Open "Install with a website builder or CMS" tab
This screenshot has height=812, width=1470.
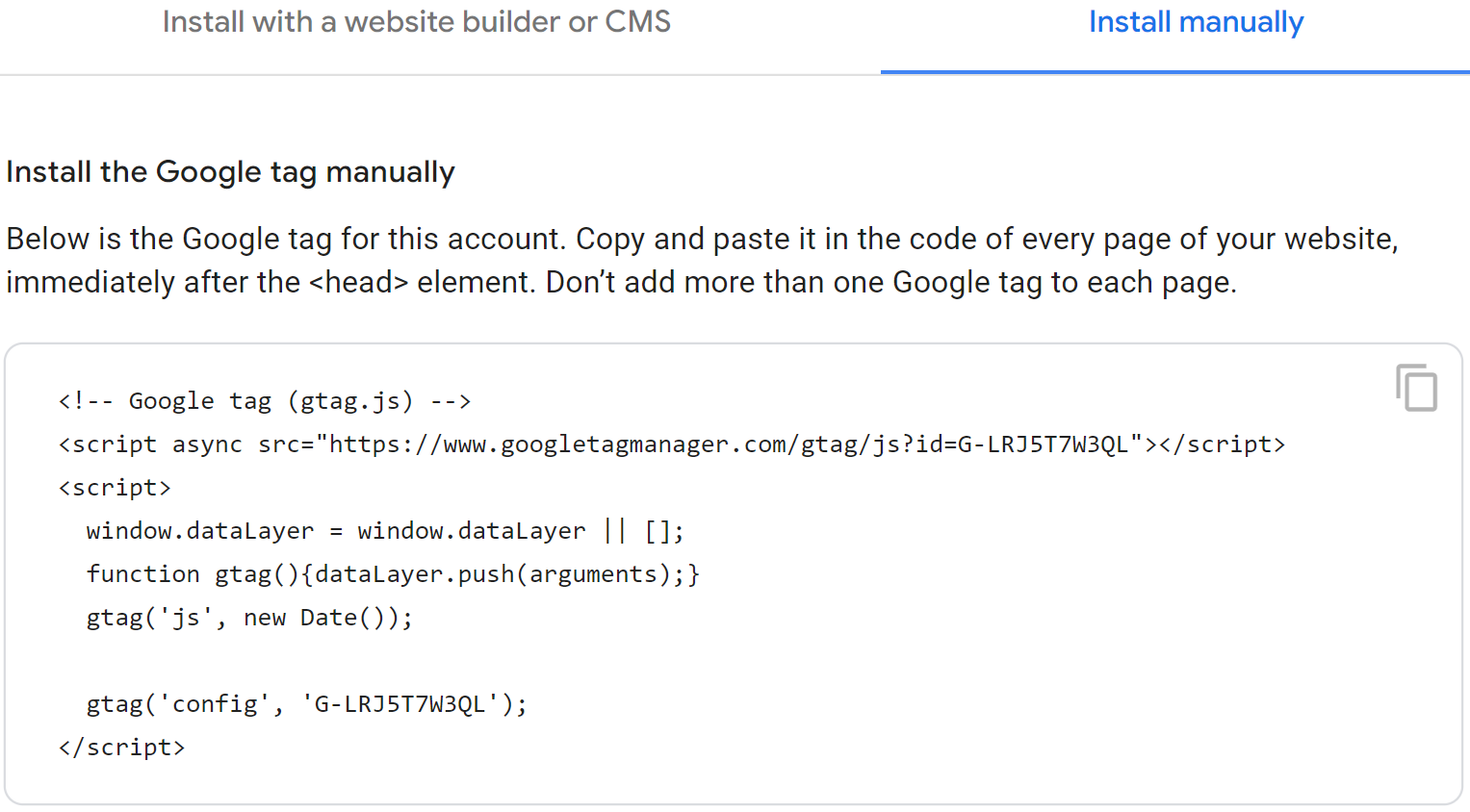416,22
